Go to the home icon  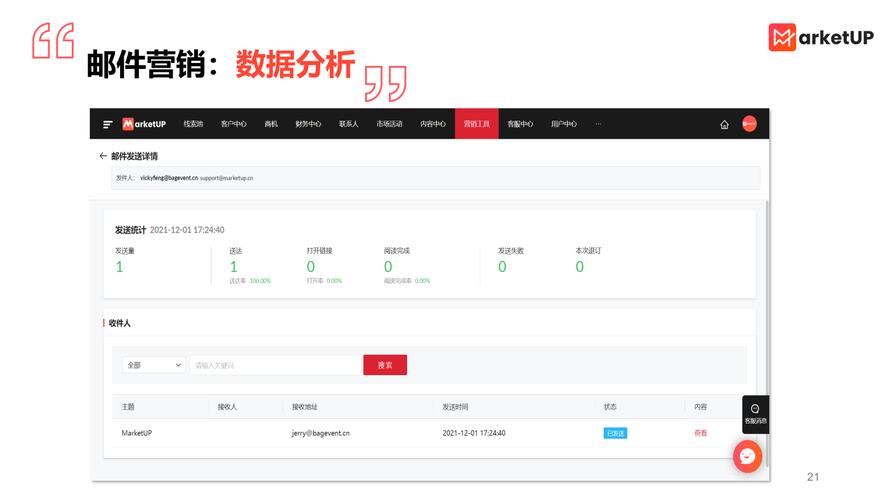click(x=724, y=124)
